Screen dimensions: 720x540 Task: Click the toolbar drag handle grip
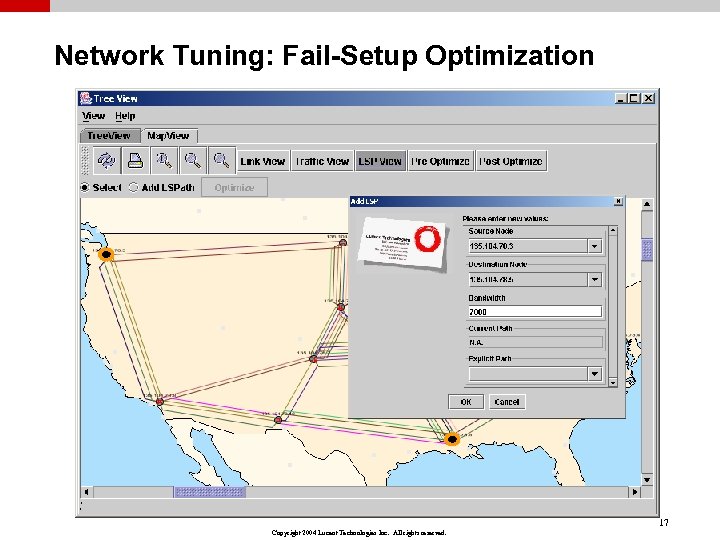(x=85, y=161)
